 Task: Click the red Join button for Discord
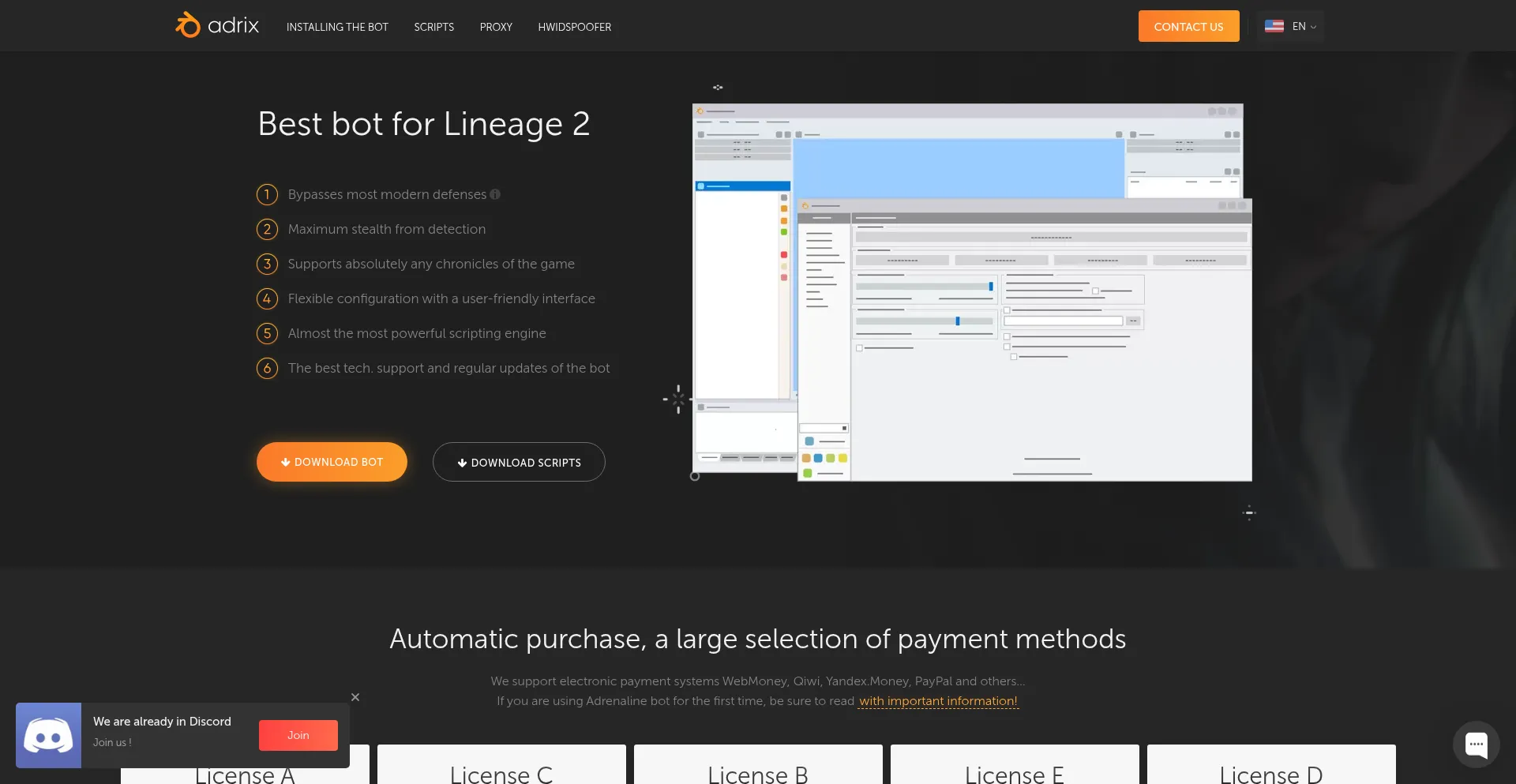[298, 735]
